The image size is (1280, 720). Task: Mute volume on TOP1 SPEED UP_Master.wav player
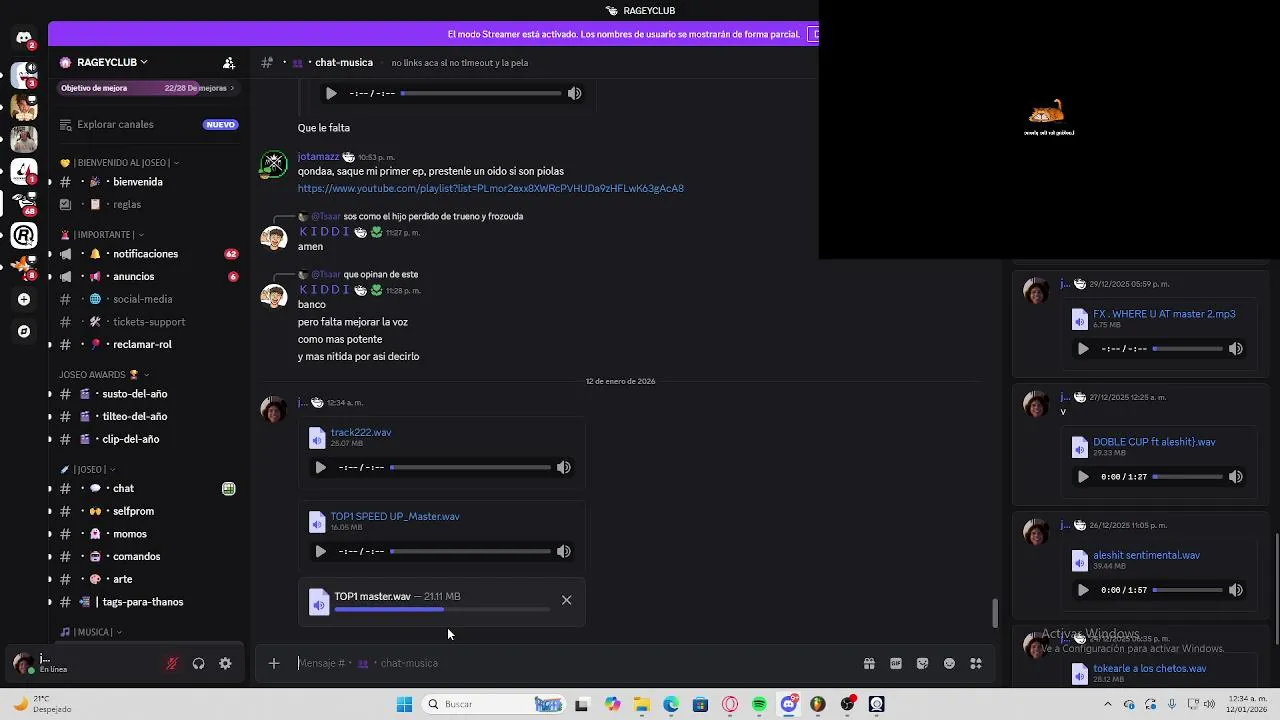[564, 551]
